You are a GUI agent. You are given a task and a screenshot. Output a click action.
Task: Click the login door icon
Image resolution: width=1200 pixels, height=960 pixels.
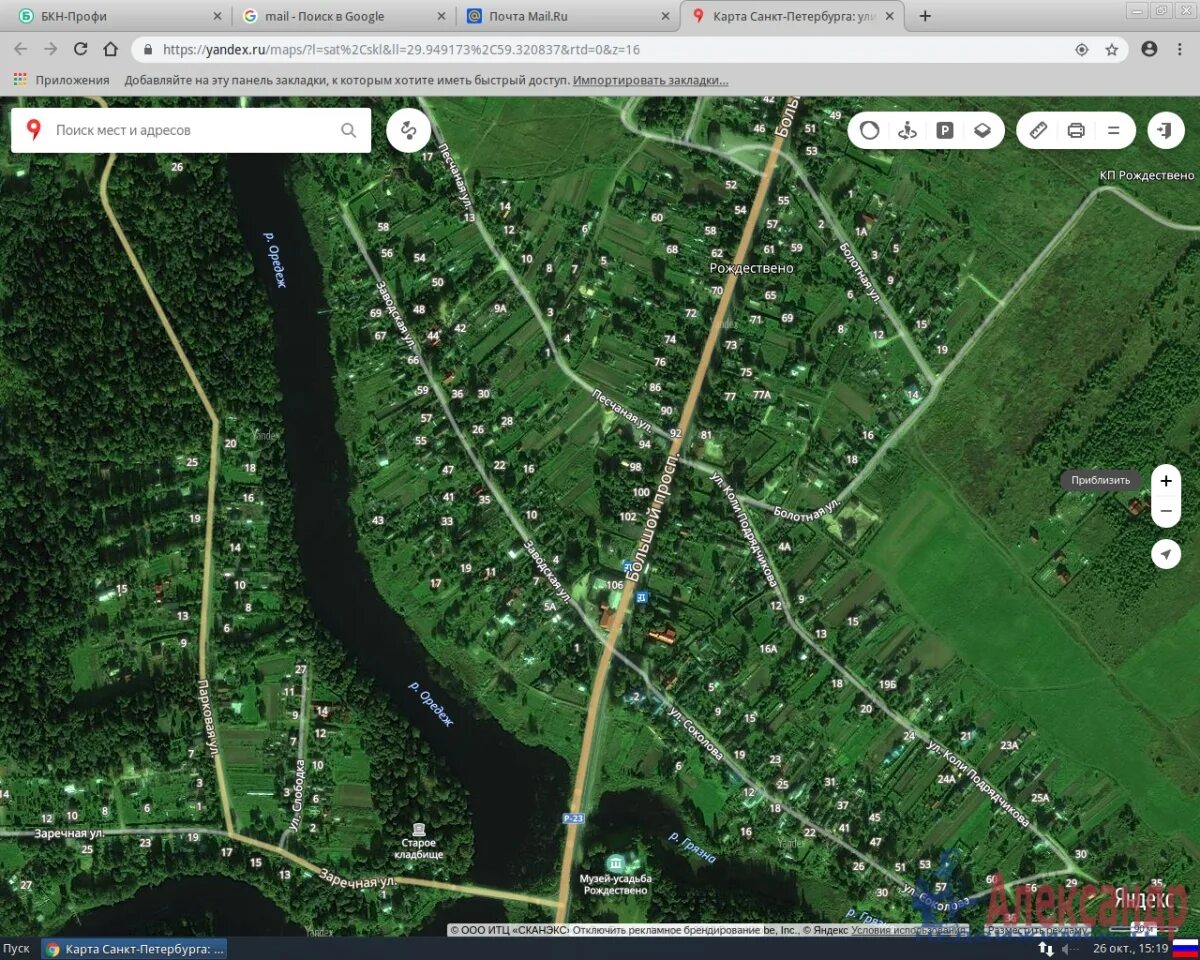pyautogui.click(x=1165, y=130)
